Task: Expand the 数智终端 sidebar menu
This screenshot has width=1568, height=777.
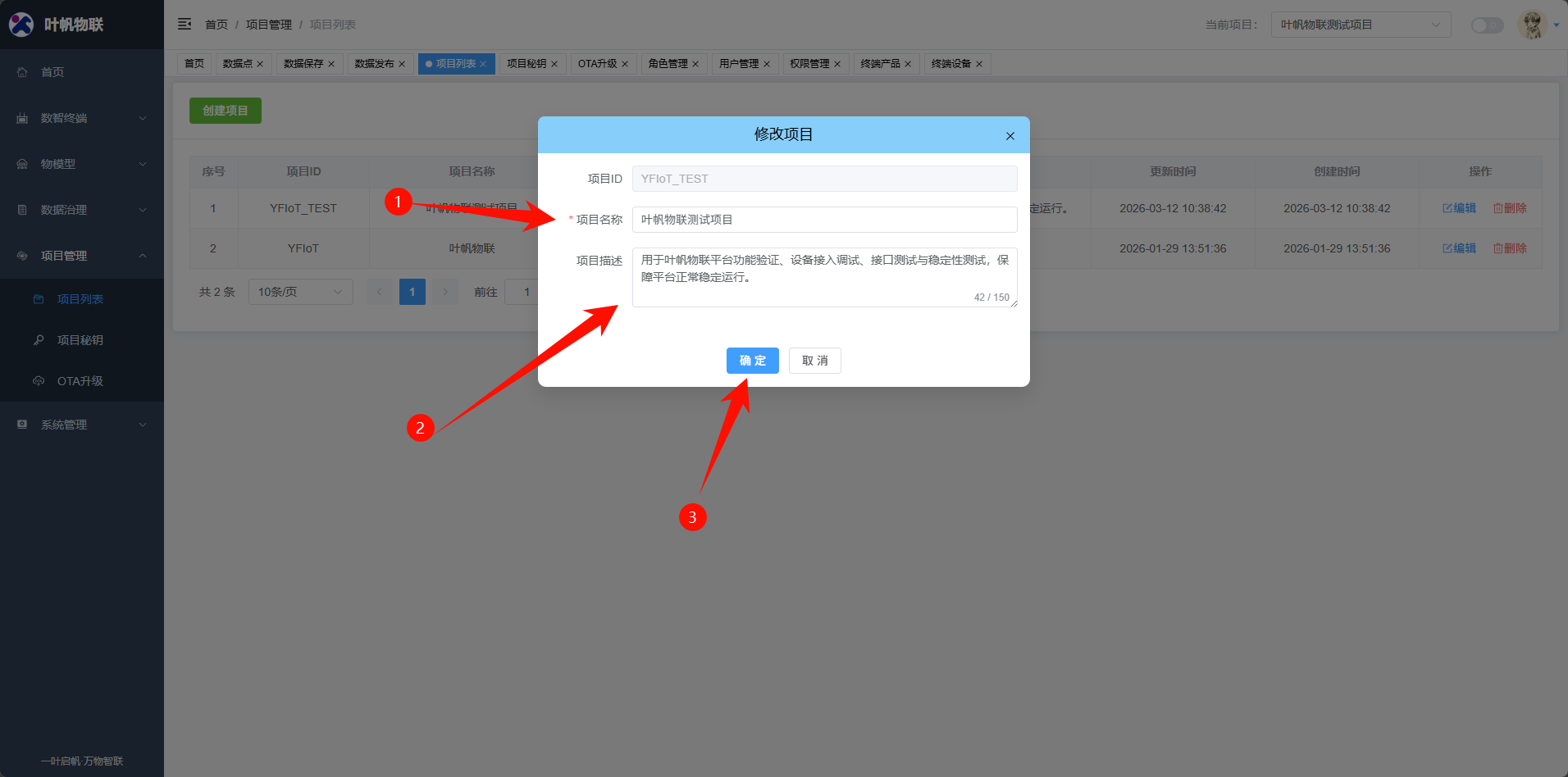Action: point(82,118)
